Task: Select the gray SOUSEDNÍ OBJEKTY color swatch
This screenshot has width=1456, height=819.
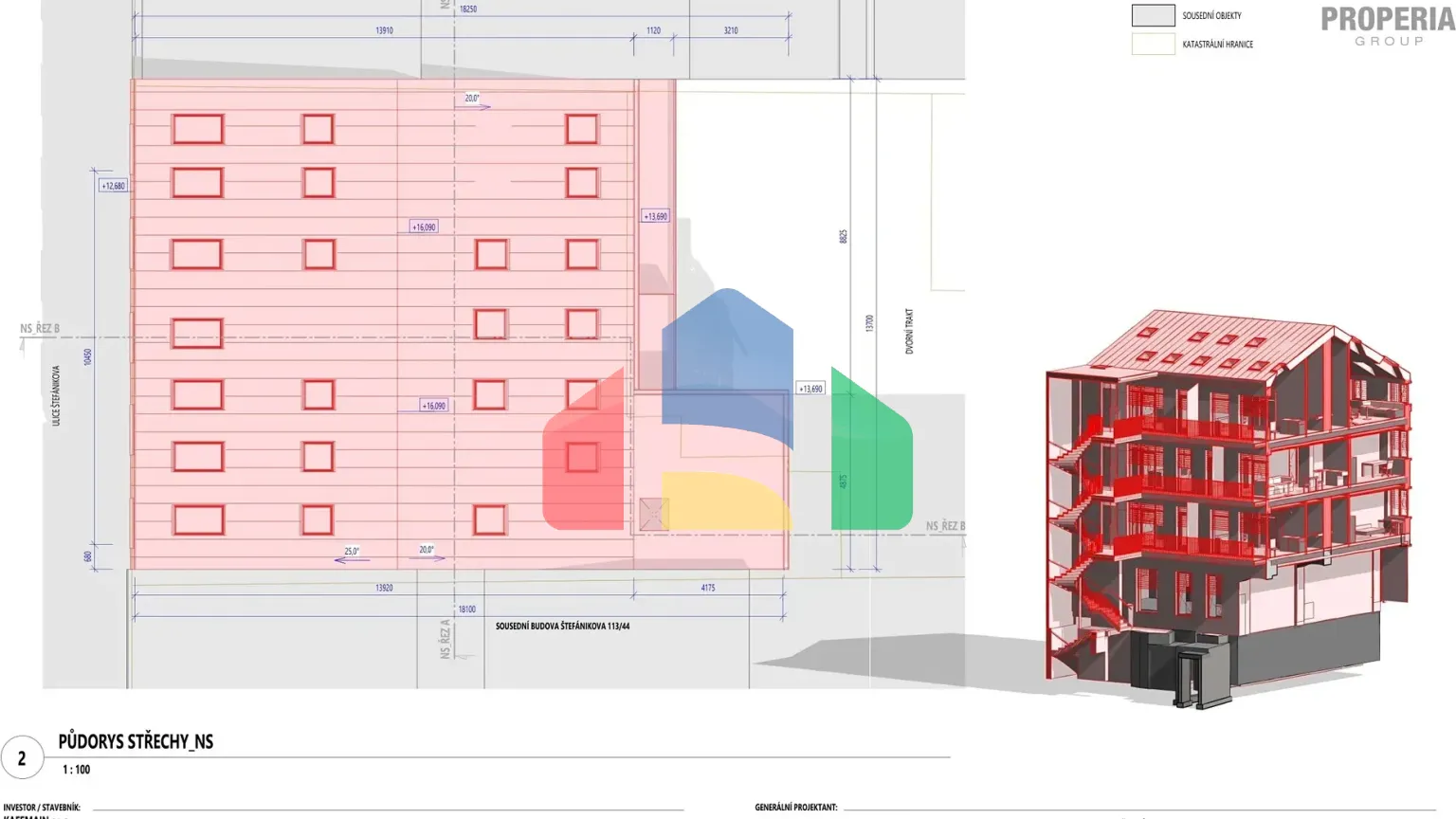Action: (x=1152, y=14)
